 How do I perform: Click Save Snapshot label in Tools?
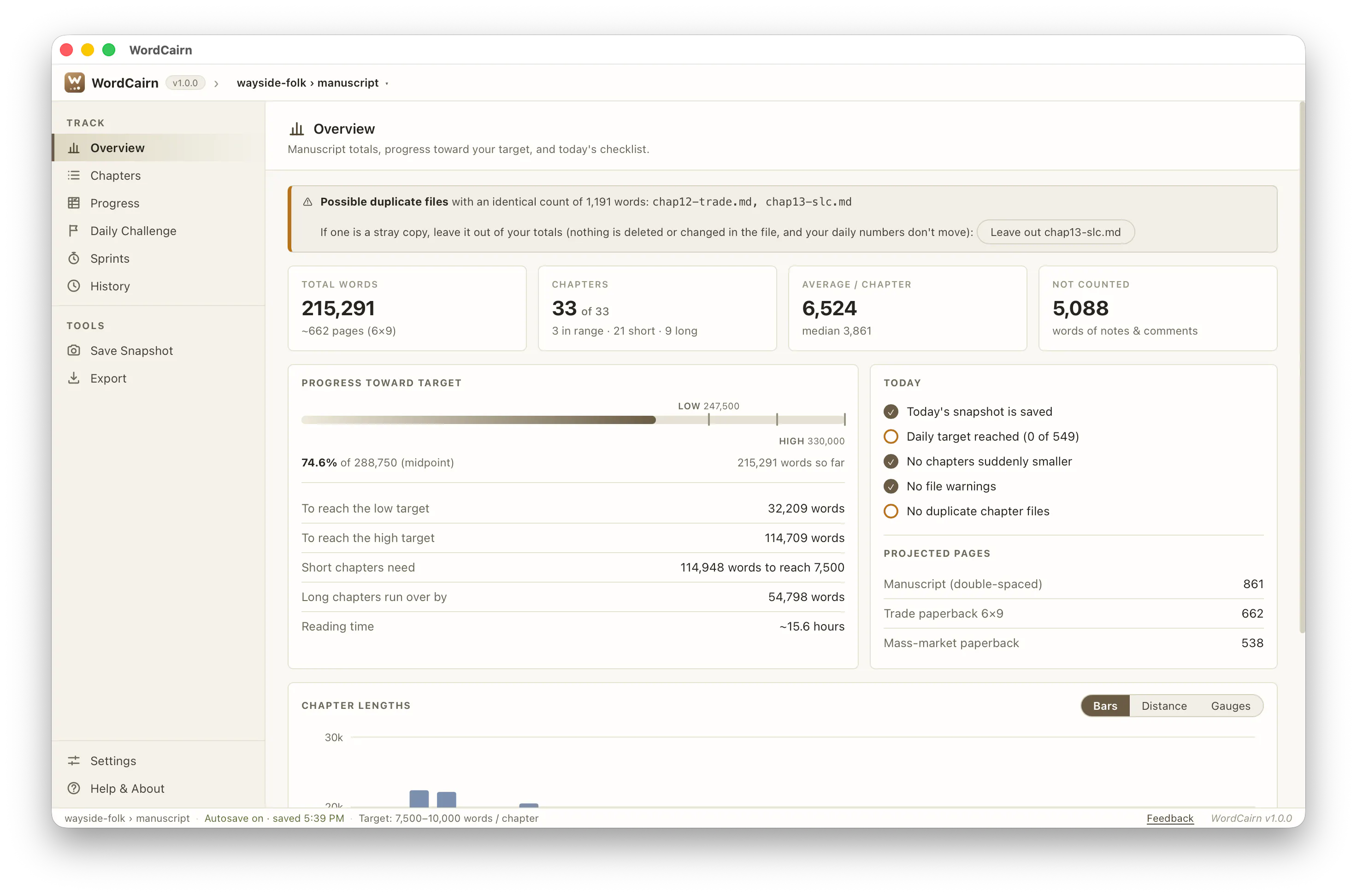click(x=131, y=351)
